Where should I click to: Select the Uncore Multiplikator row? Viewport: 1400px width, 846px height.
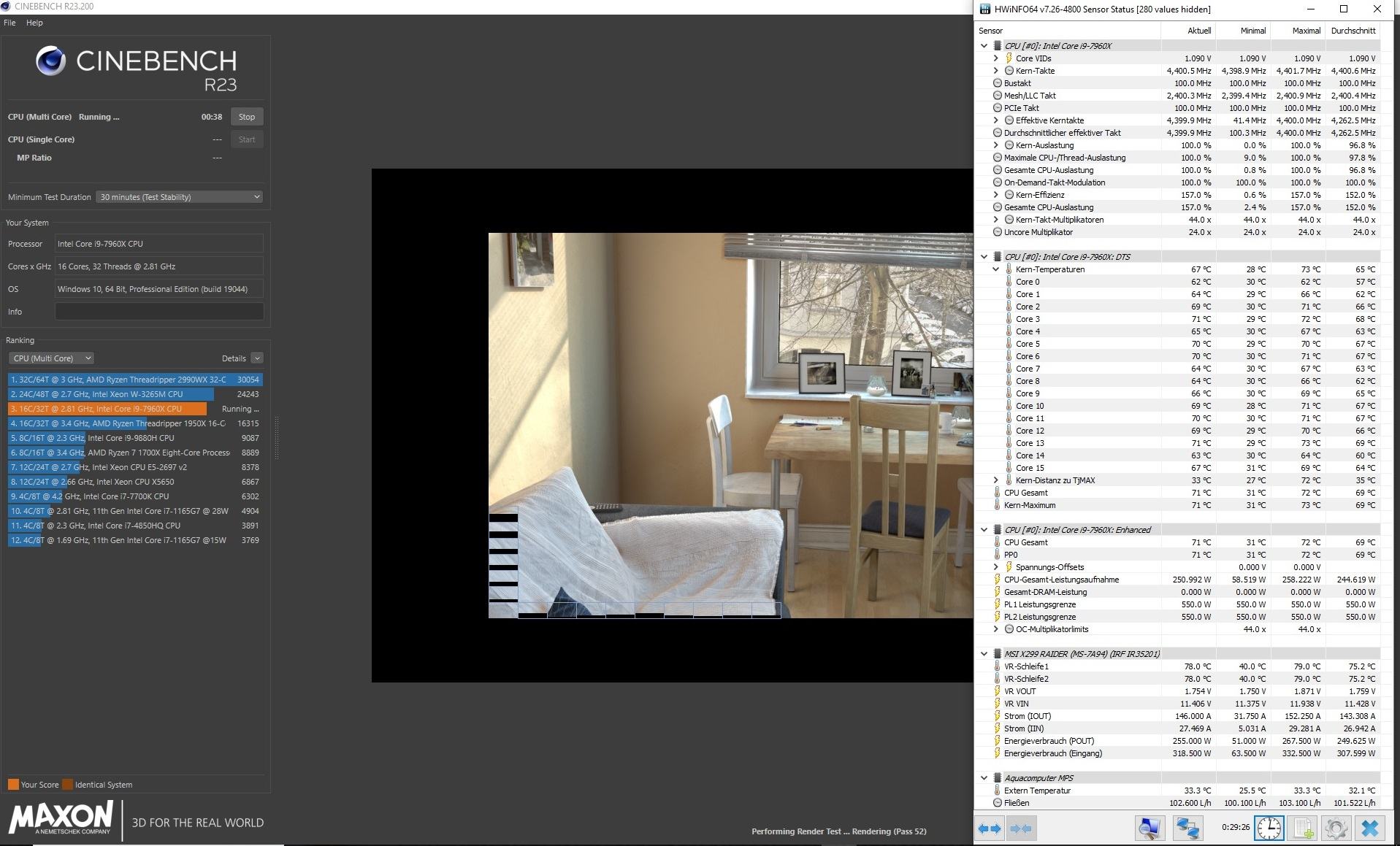[1179, 232]
